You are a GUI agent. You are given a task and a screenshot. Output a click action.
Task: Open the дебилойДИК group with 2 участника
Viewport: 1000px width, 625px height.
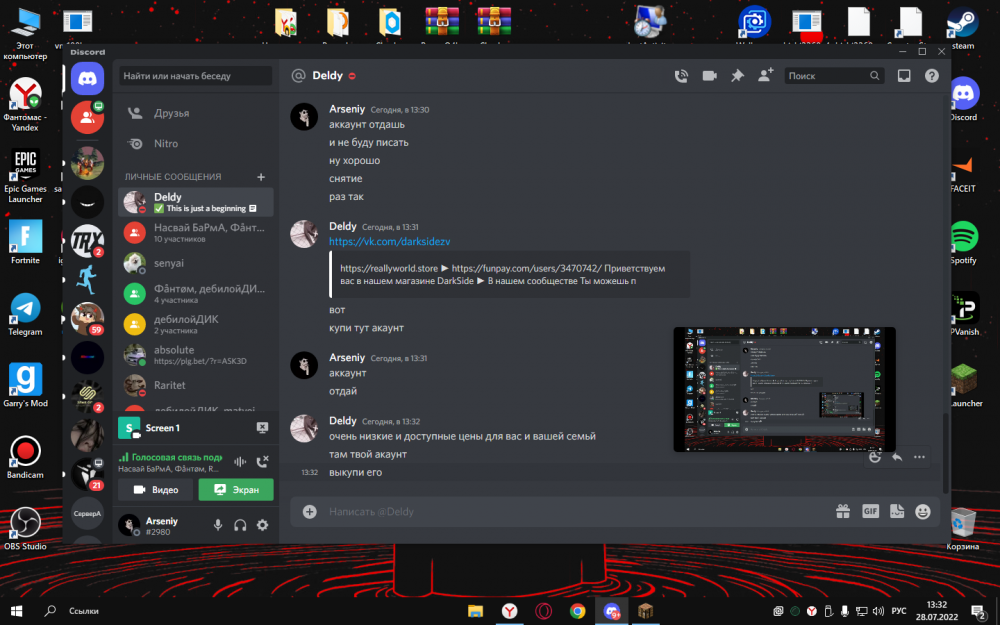pyautogui.click(x=196, y=324)
